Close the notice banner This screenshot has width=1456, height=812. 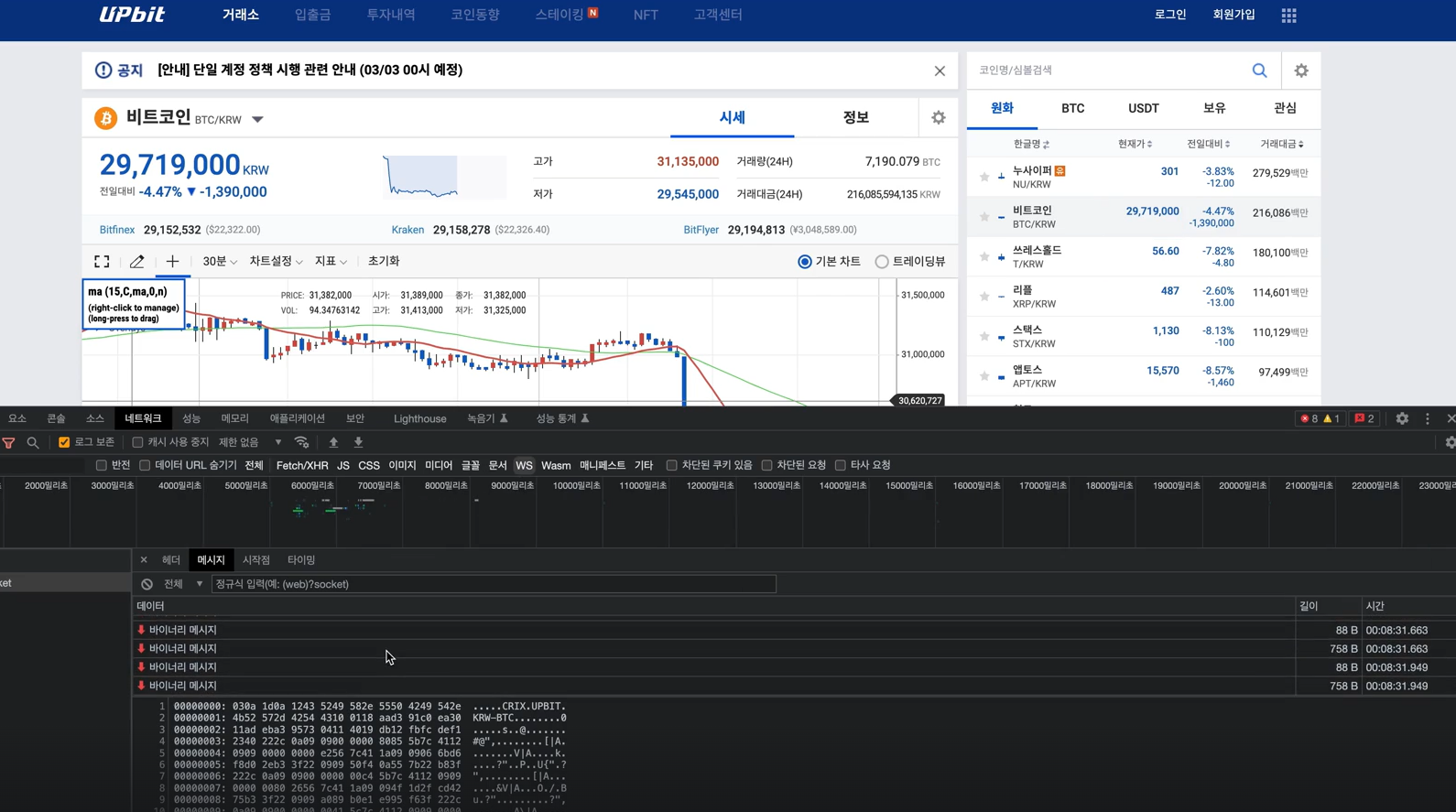click(x=940, y=70)
